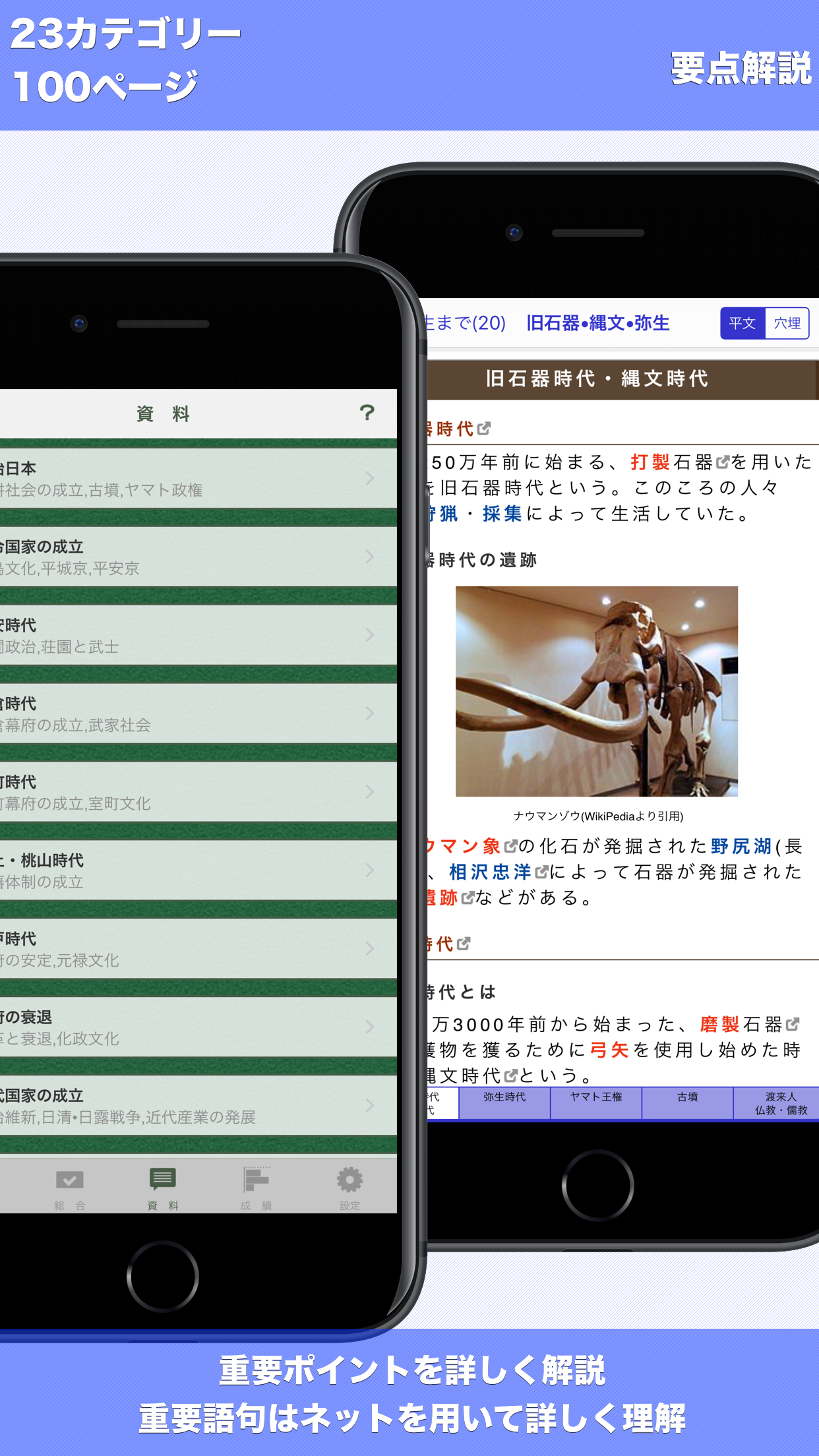
Task: Open external link icon after 遺跡
Action: click(468, 897)
